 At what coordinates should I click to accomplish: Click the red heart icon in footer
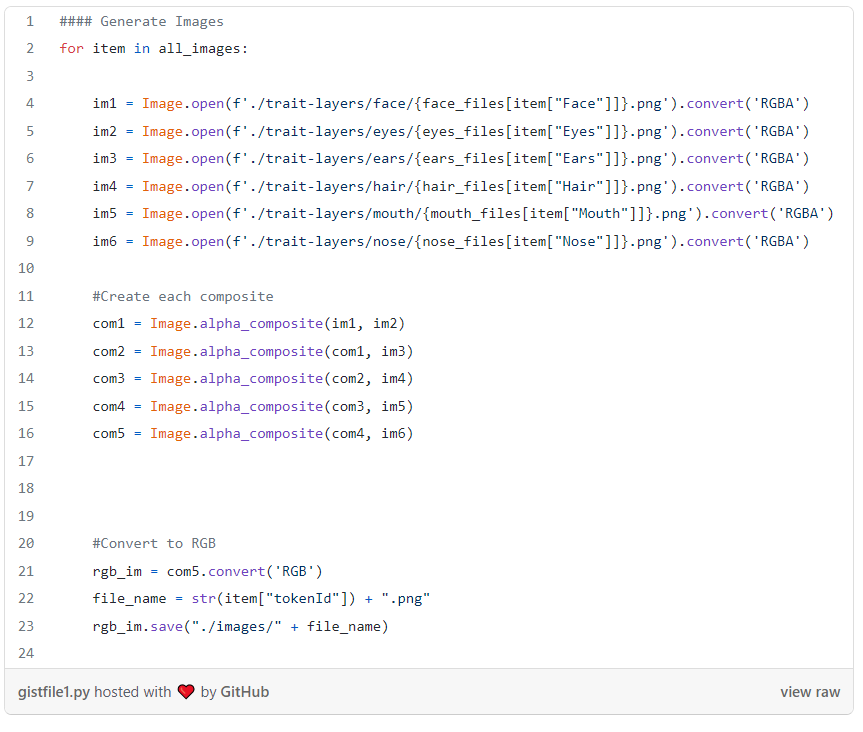(186, 692)
